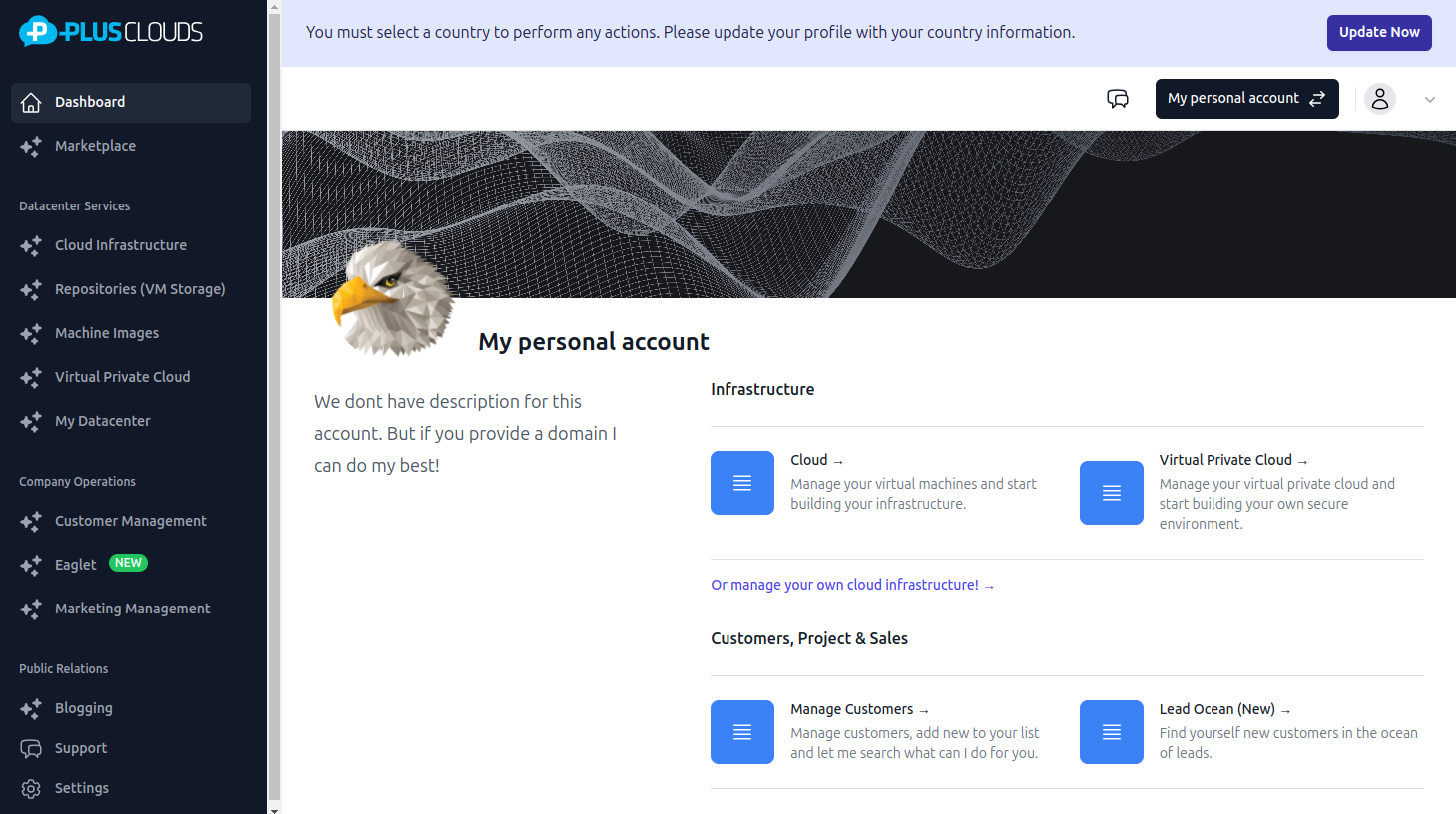This screenshot has height=814, width=1456.
Task: Open the Manage Customers card icon
Action: [742, 732]
